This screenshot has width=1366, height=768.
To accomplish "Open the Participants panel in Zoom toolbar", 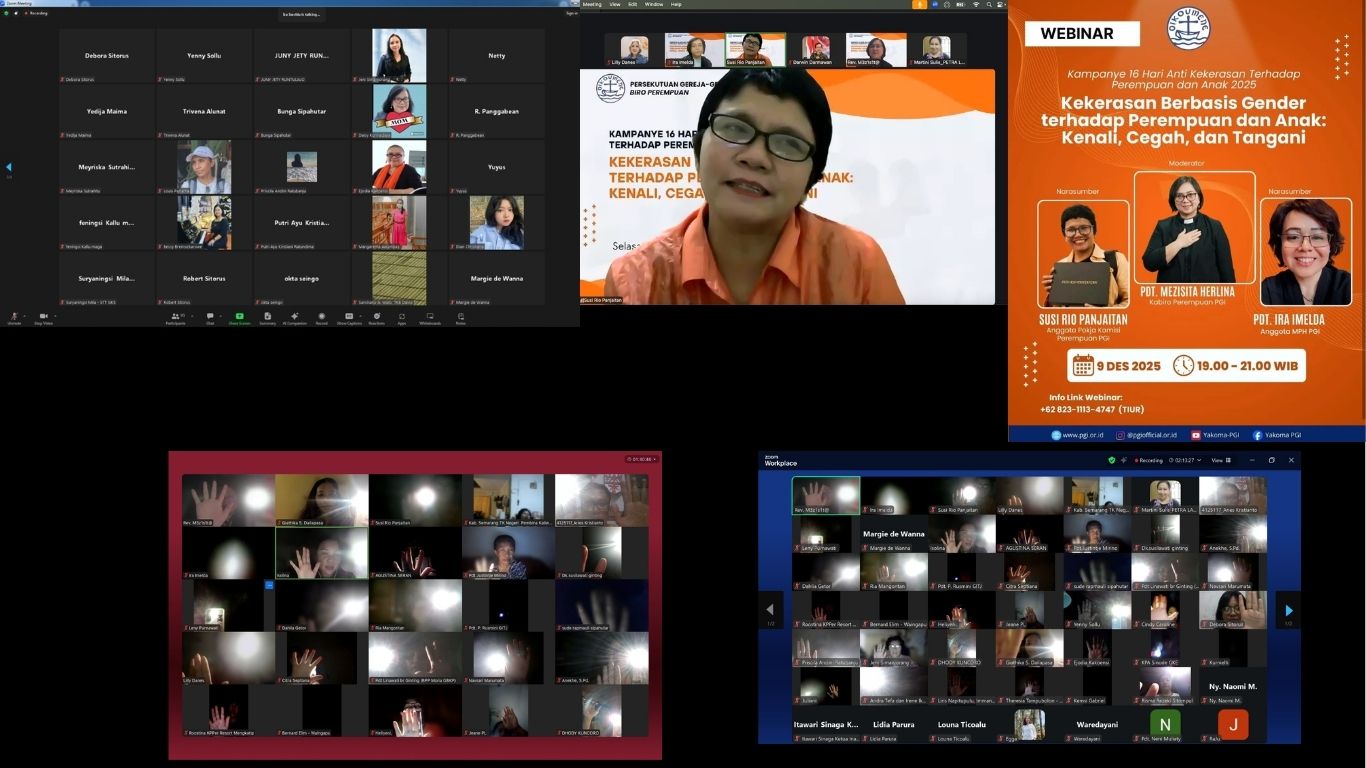I will (175, 317).
